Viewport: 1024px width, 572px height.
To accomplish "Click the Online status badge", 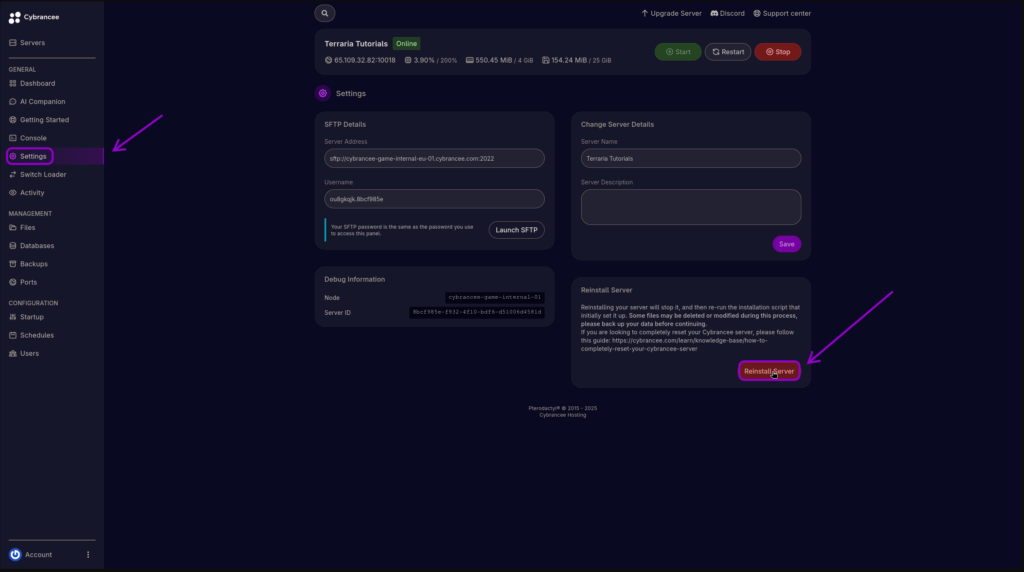I will coord(406,44).
